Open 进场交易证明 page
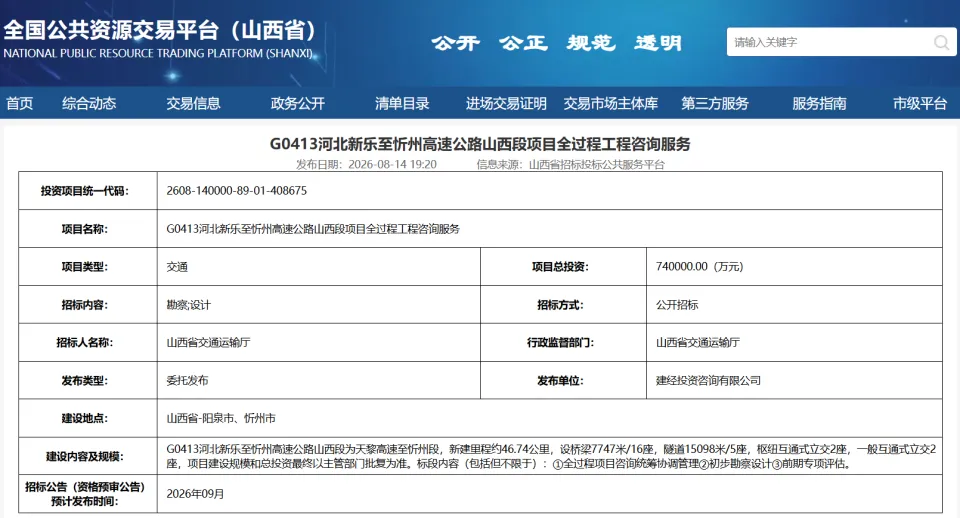The width and height of the screenshot is (960, 518). (506, 103)
